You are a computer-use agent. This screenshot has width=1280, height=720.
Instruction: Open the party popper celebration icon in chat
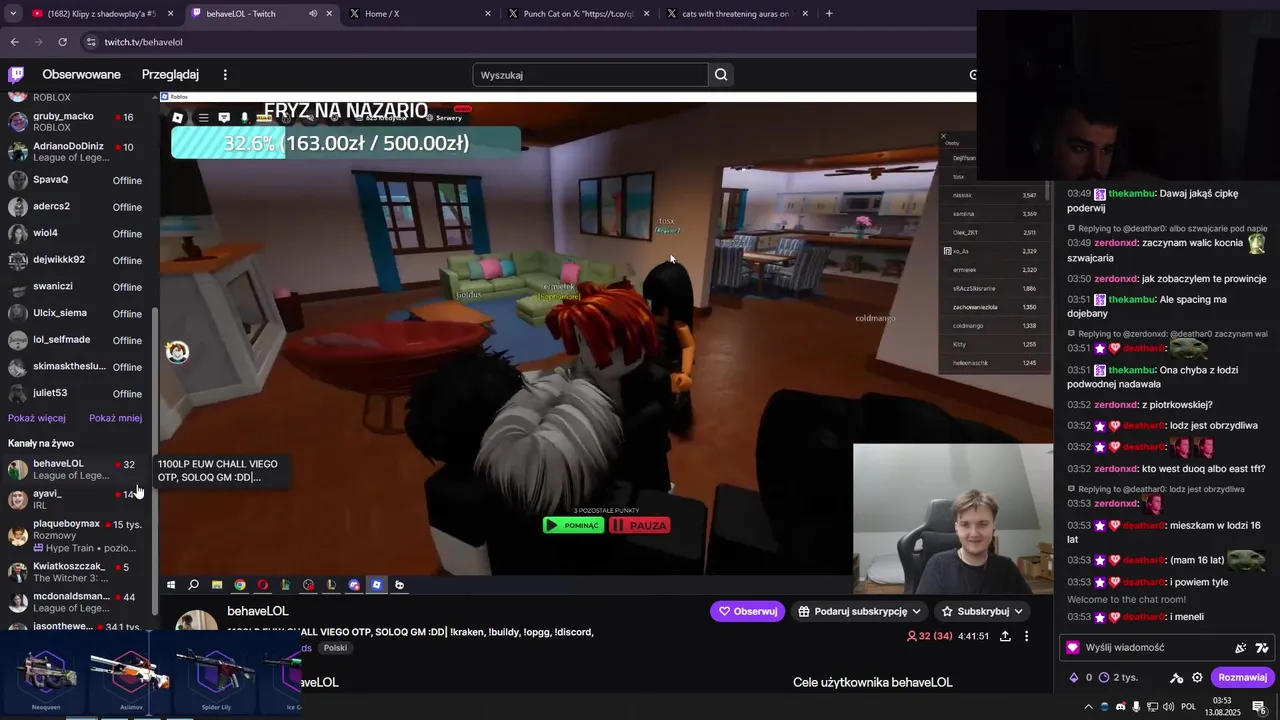1241,647
